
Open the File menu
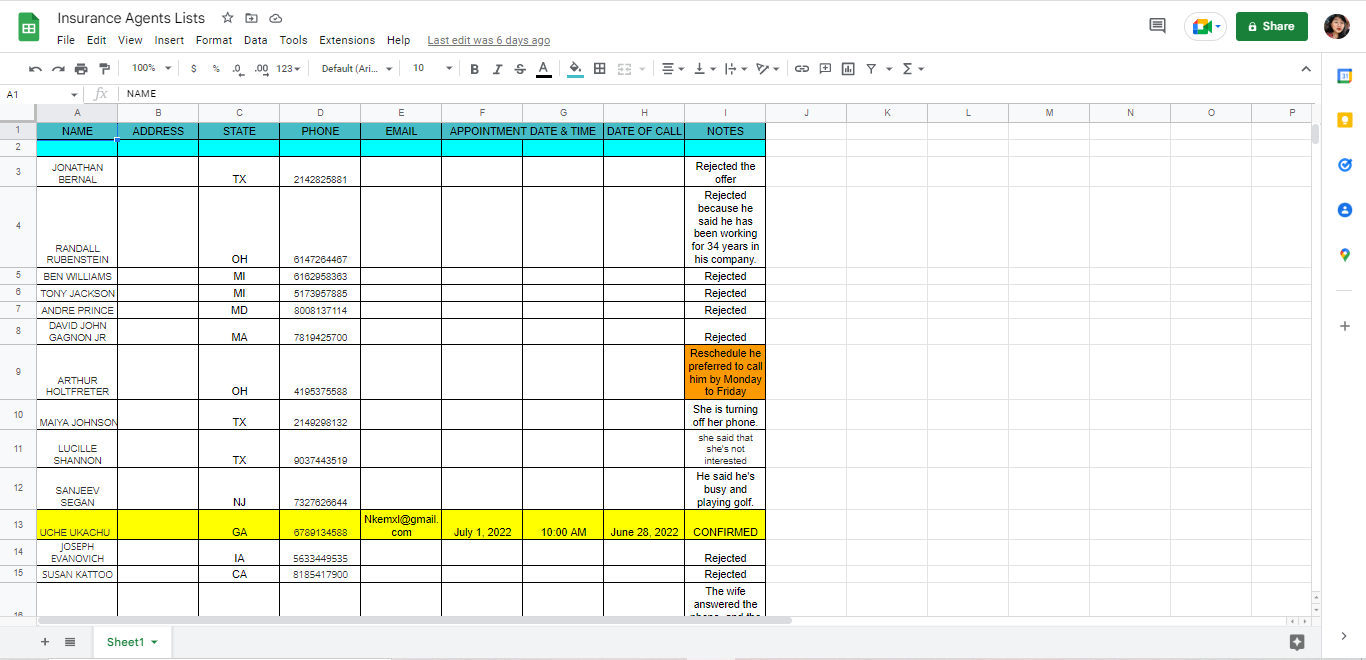point(66,40)
